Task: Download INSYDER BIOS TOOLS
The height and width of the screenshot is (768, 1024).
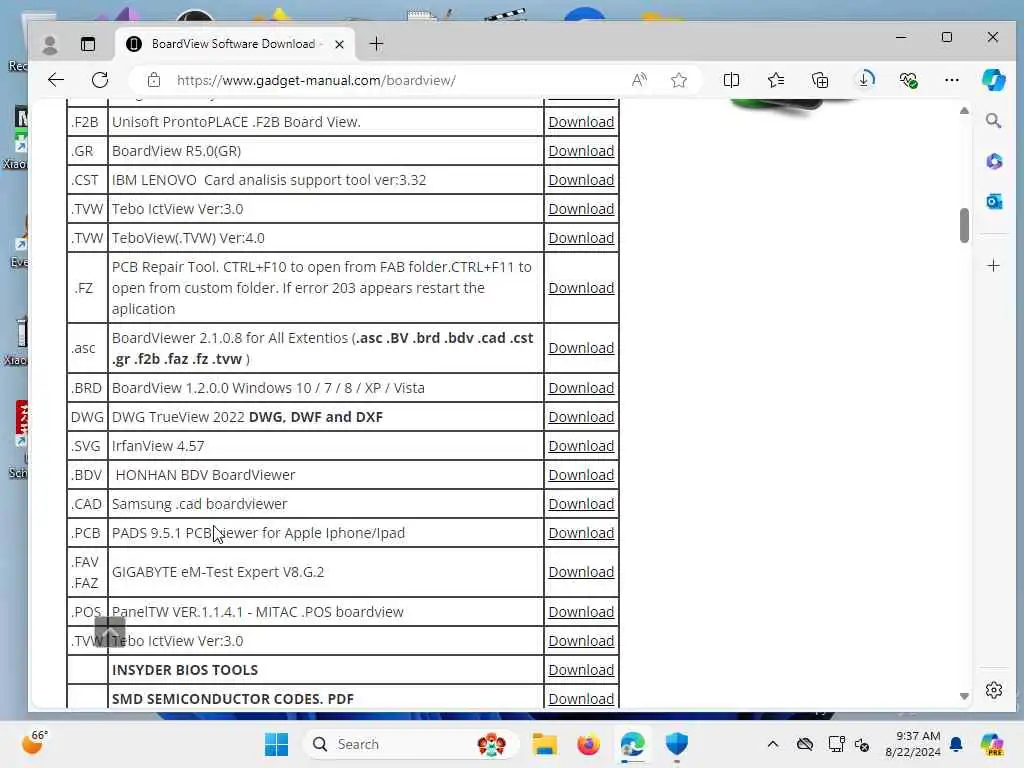Action: 581,670
